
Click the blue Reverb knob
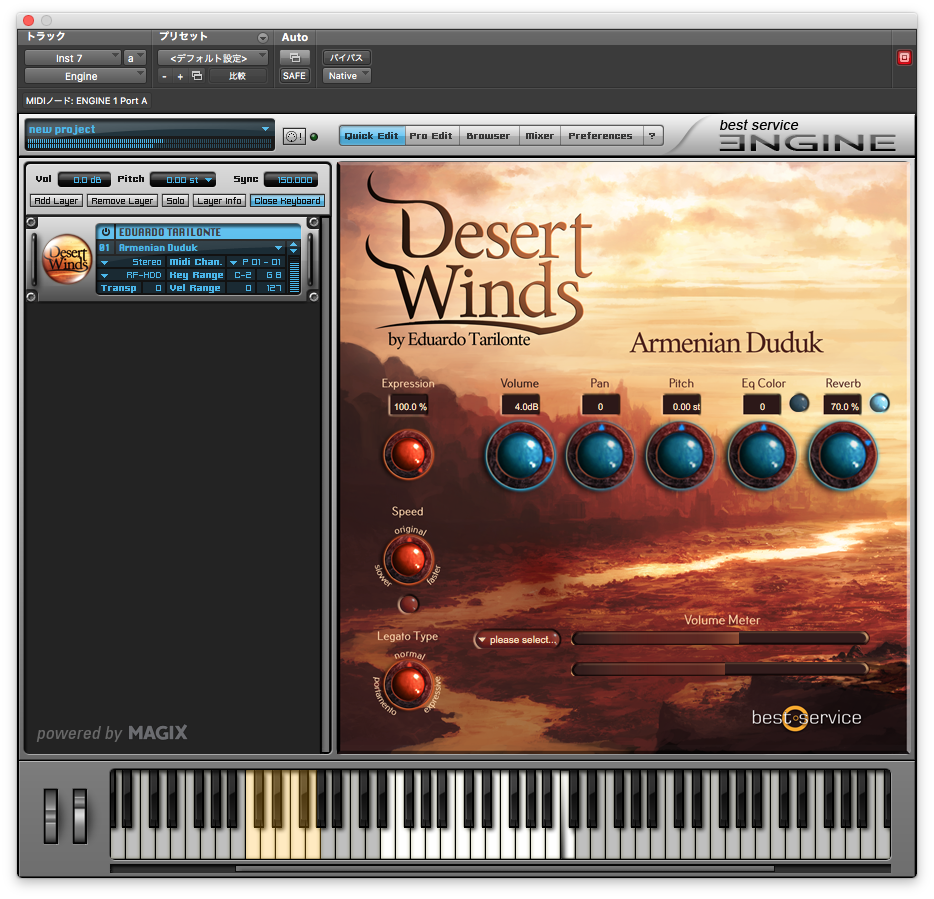(843, 456)
